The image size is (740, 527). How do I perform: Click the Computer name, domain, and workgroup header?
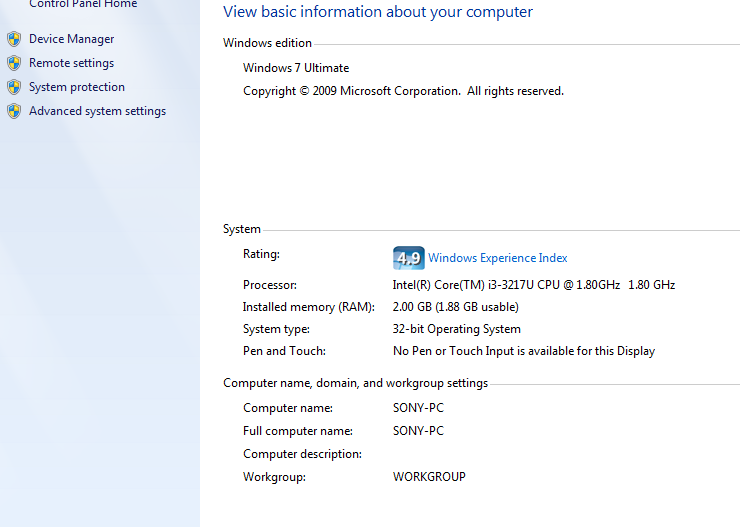355,383
